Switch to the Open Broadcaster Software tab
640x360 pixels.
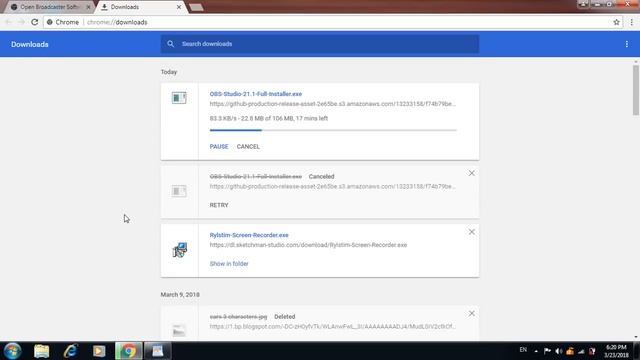[49, 7]
